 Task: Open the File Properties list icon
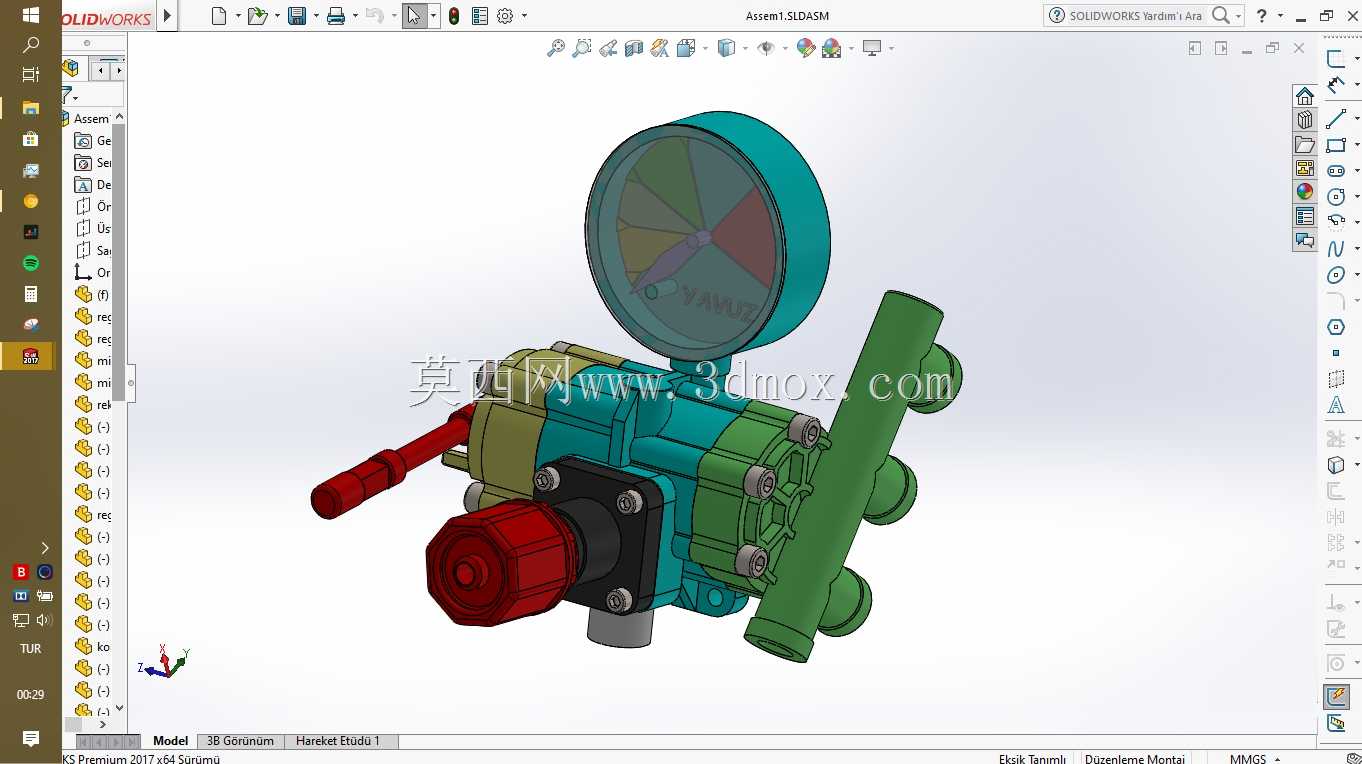[x=480, y=16]
